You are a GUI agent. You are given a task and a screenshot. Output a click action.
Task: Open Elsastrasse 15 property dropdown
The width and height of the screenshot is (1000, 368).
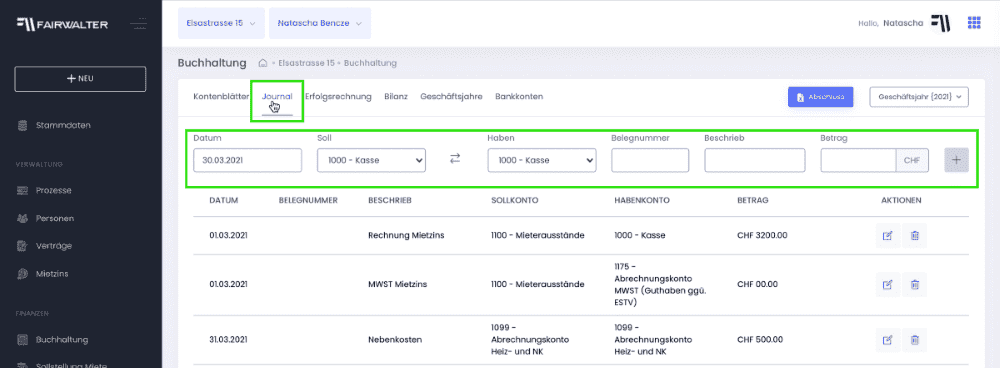(x=221, y=23)
